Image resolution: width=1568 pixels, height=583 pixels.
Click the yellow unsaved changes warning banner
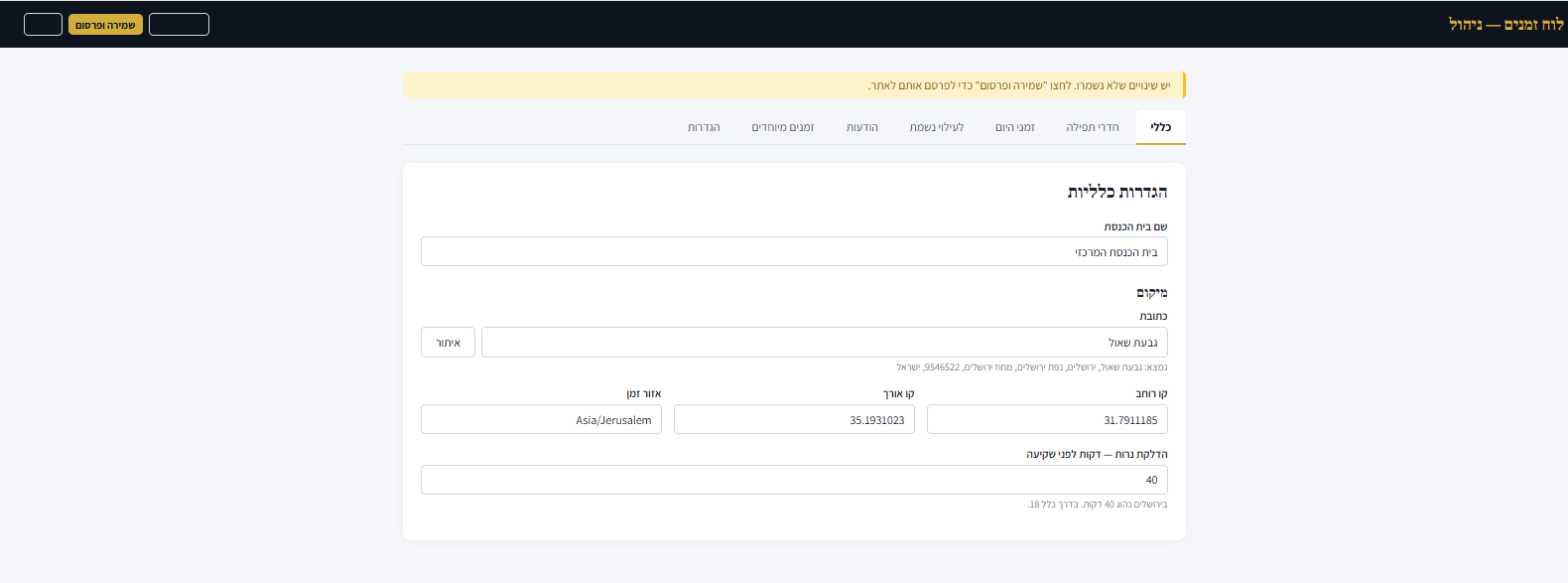pyautogui.click(x=794, y=85)
